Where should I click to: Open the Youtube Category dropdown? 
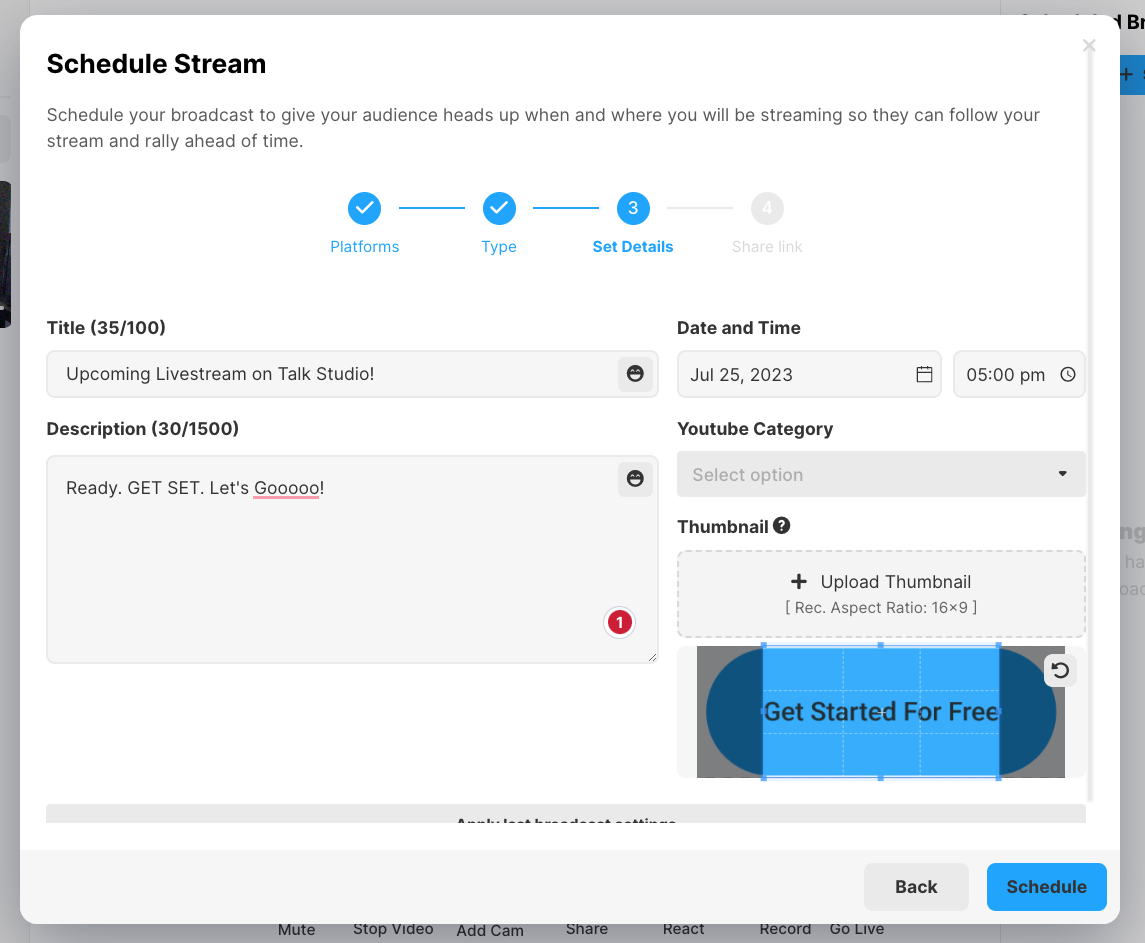(881, 474)
